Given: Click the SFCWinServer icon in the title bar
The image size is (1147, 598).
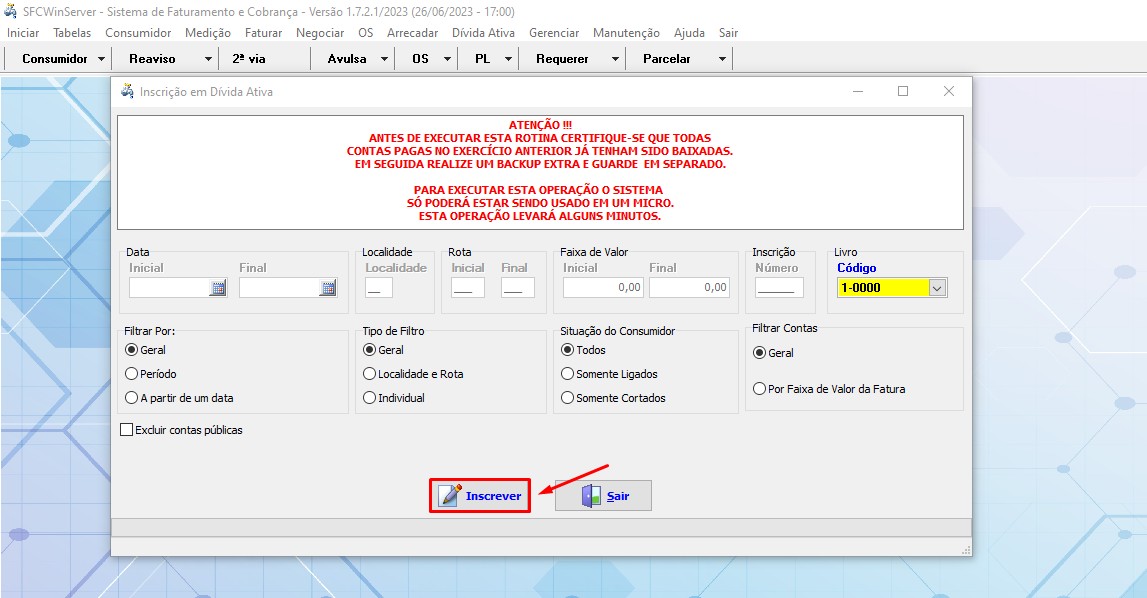Looking at the screenshot, I should (x=12, y=11).
